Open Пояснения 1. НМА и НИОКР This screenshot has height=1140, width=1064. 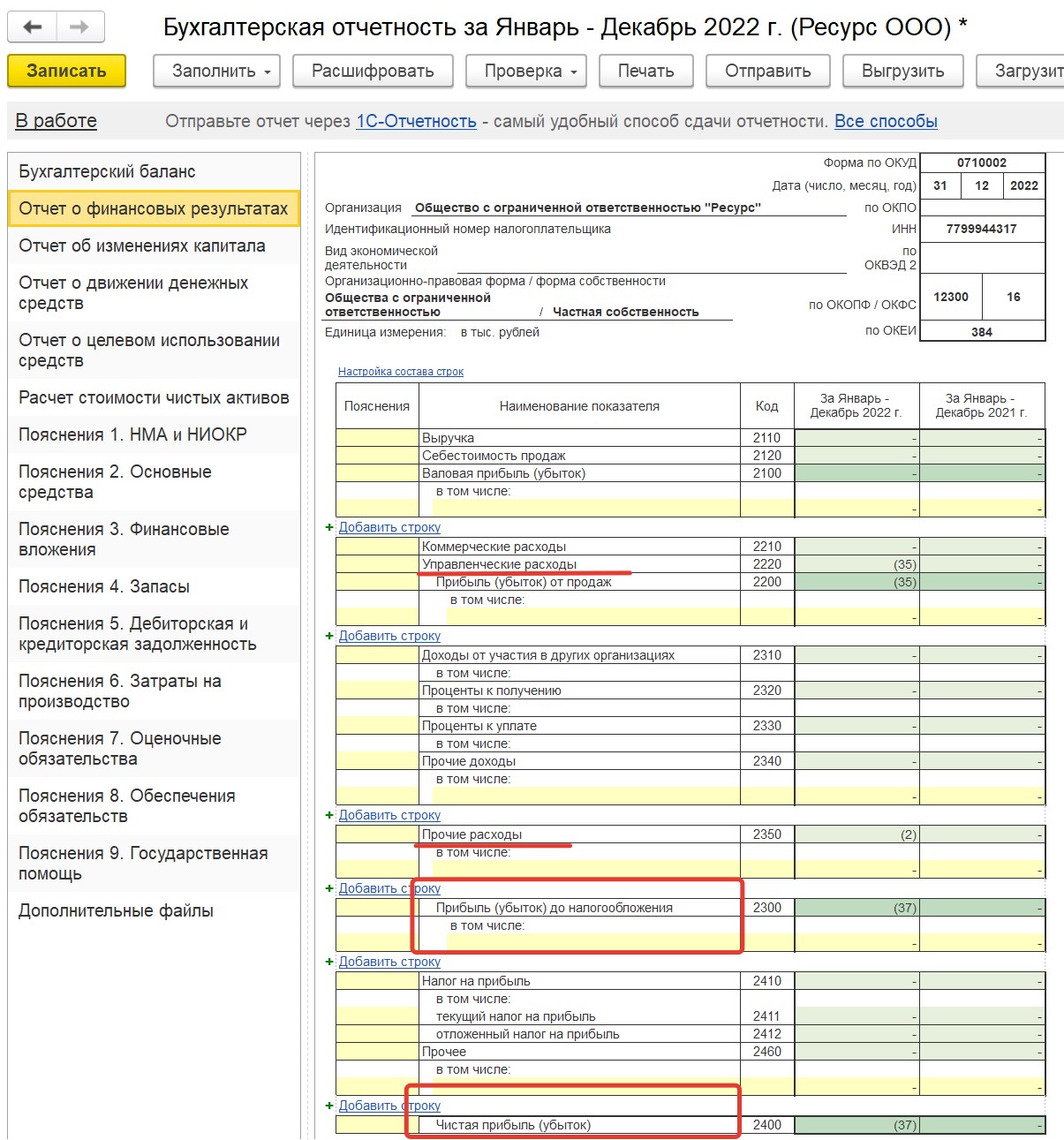pos(155,434)
